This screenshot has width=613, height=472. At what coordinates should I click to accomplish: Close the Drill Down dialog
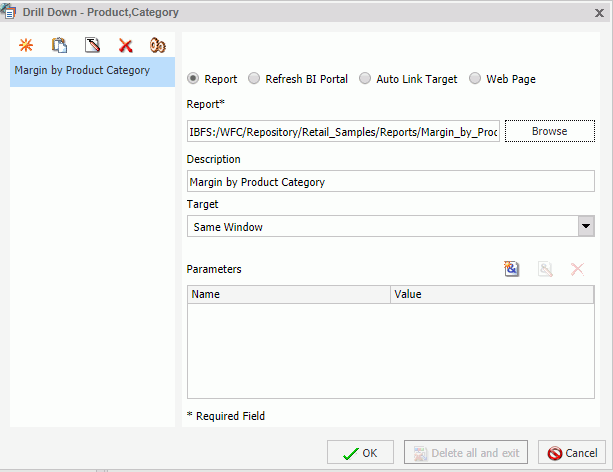599,13
